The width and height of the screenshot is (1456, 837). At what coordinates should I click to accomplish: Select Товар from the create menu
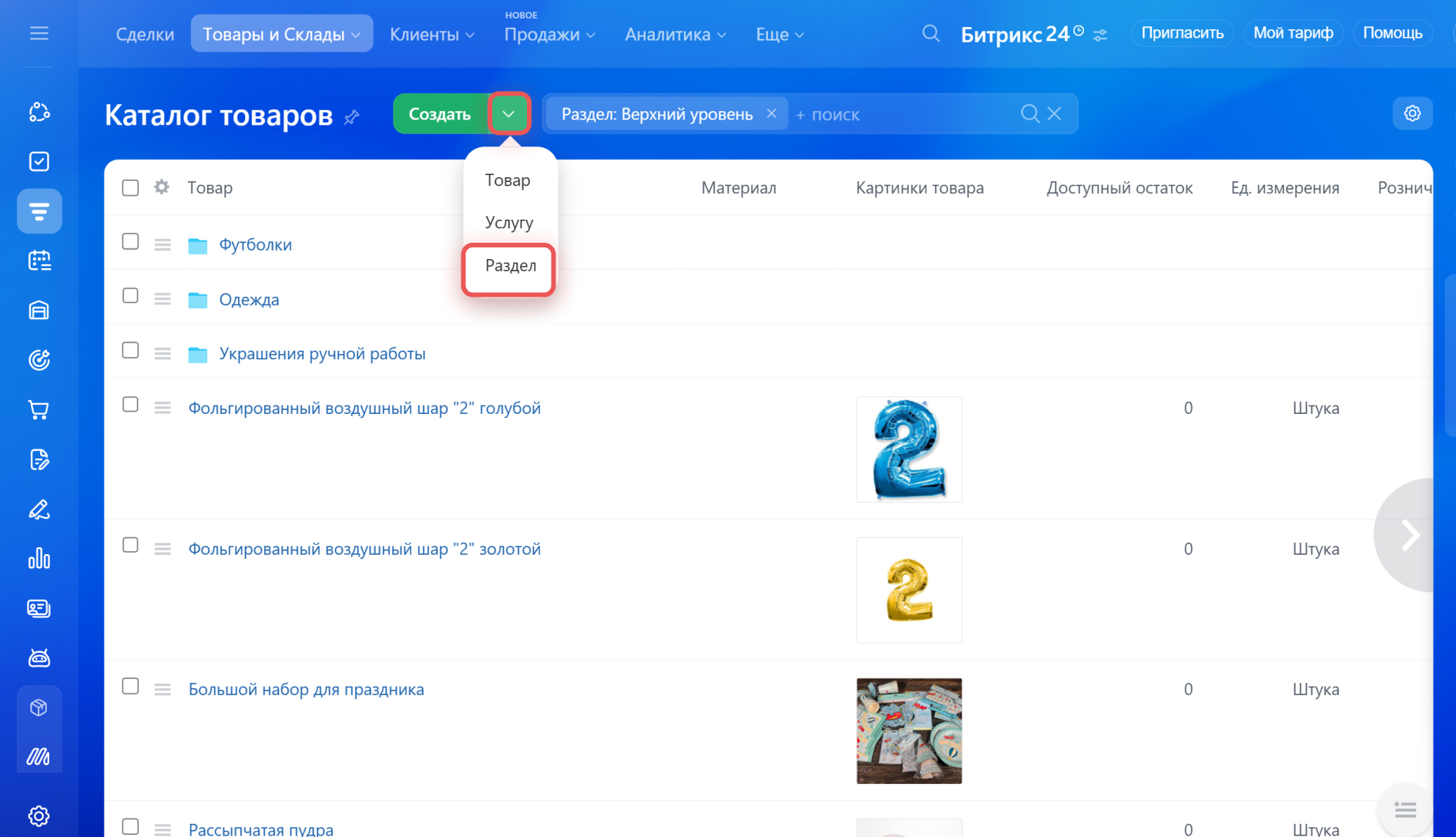click(508, 180)
